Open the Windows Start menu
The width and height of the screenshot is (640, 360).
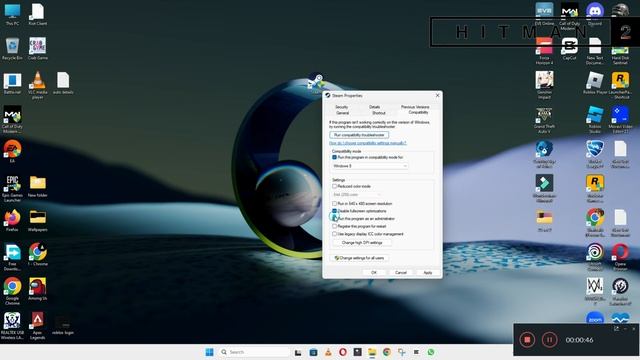click(x=209, y=352)
